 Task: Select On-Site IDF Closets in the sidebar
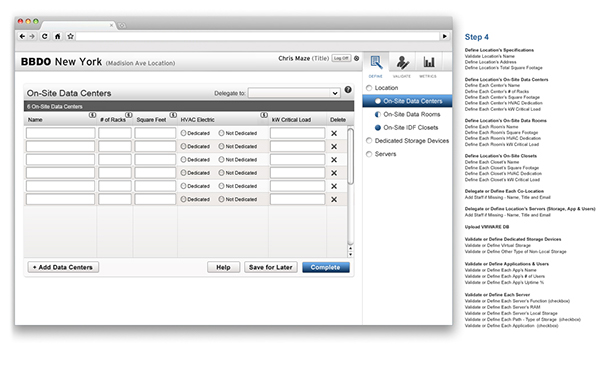pyautogui.click(x=406, y=127)
